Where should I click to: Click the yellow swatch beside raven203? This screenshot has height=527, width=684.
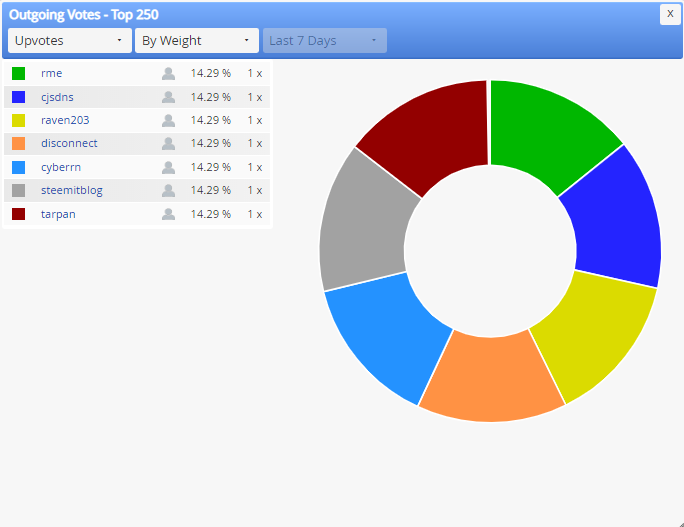pyautogui.click(x=18, y=120)
